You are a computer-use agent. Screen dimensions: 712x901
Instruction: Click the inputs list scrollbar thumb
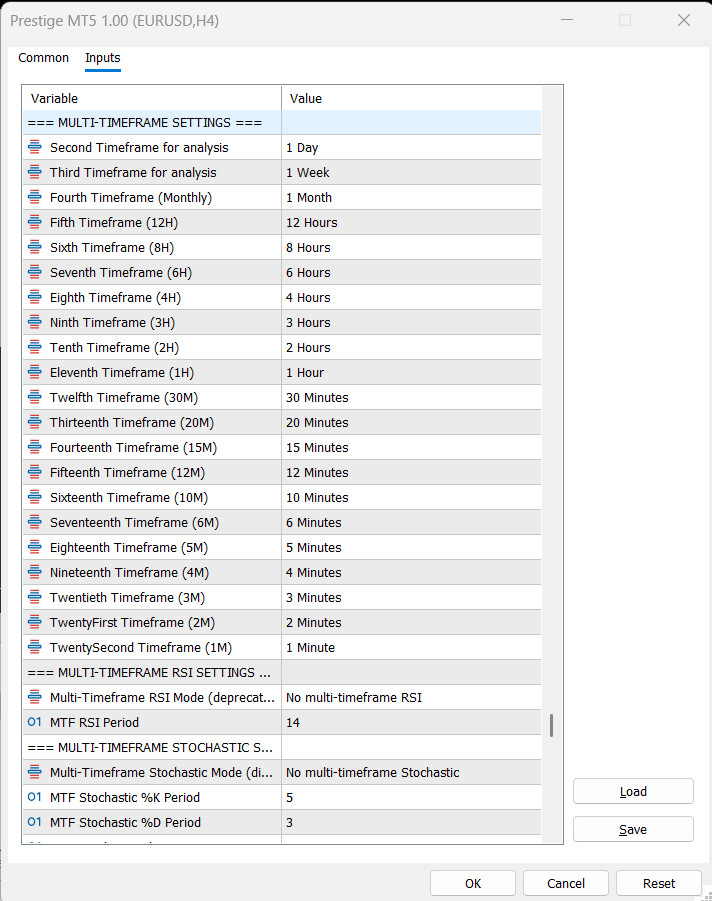click(x=551, y=725)
